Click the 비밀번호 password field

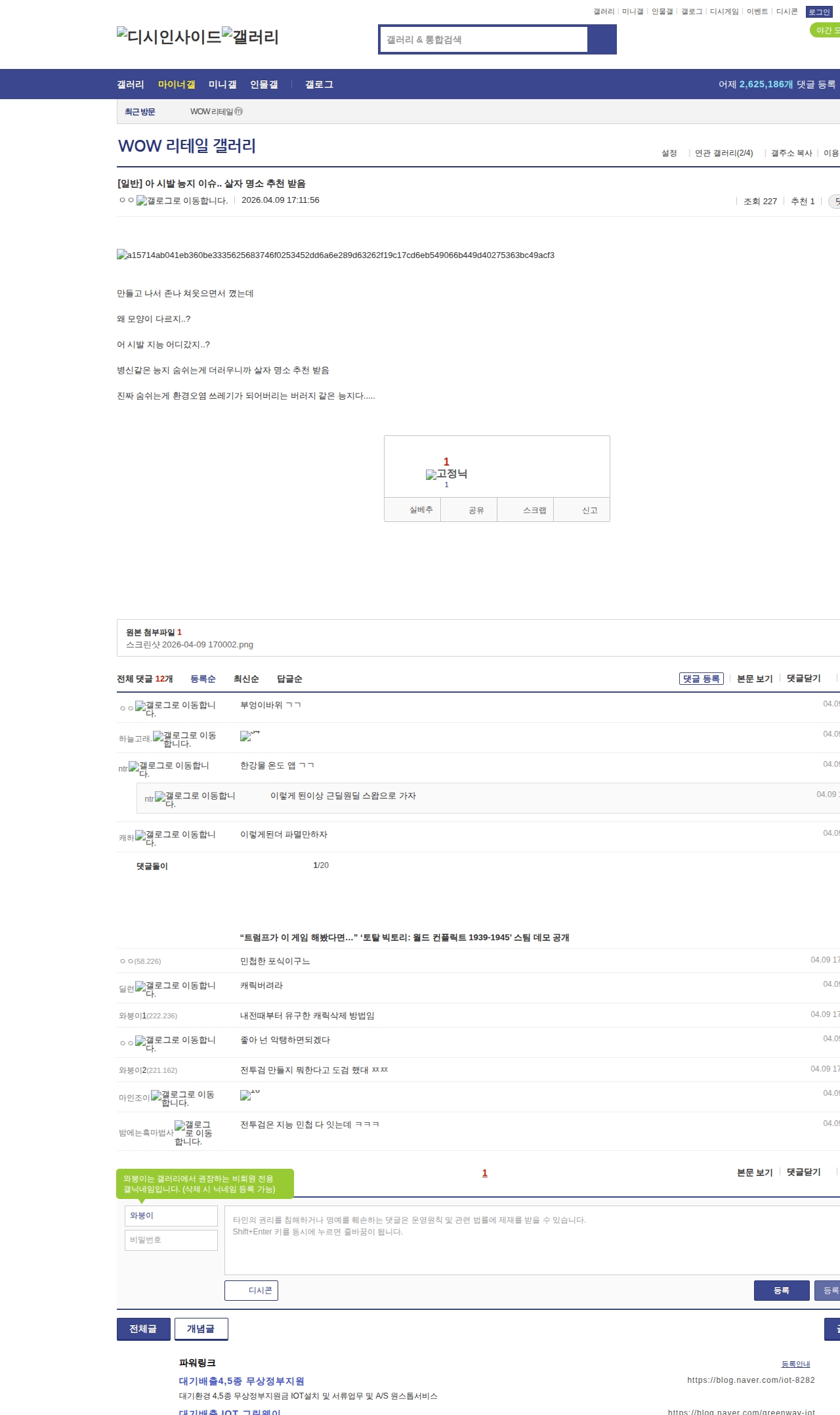click(x=171, y=1240)
